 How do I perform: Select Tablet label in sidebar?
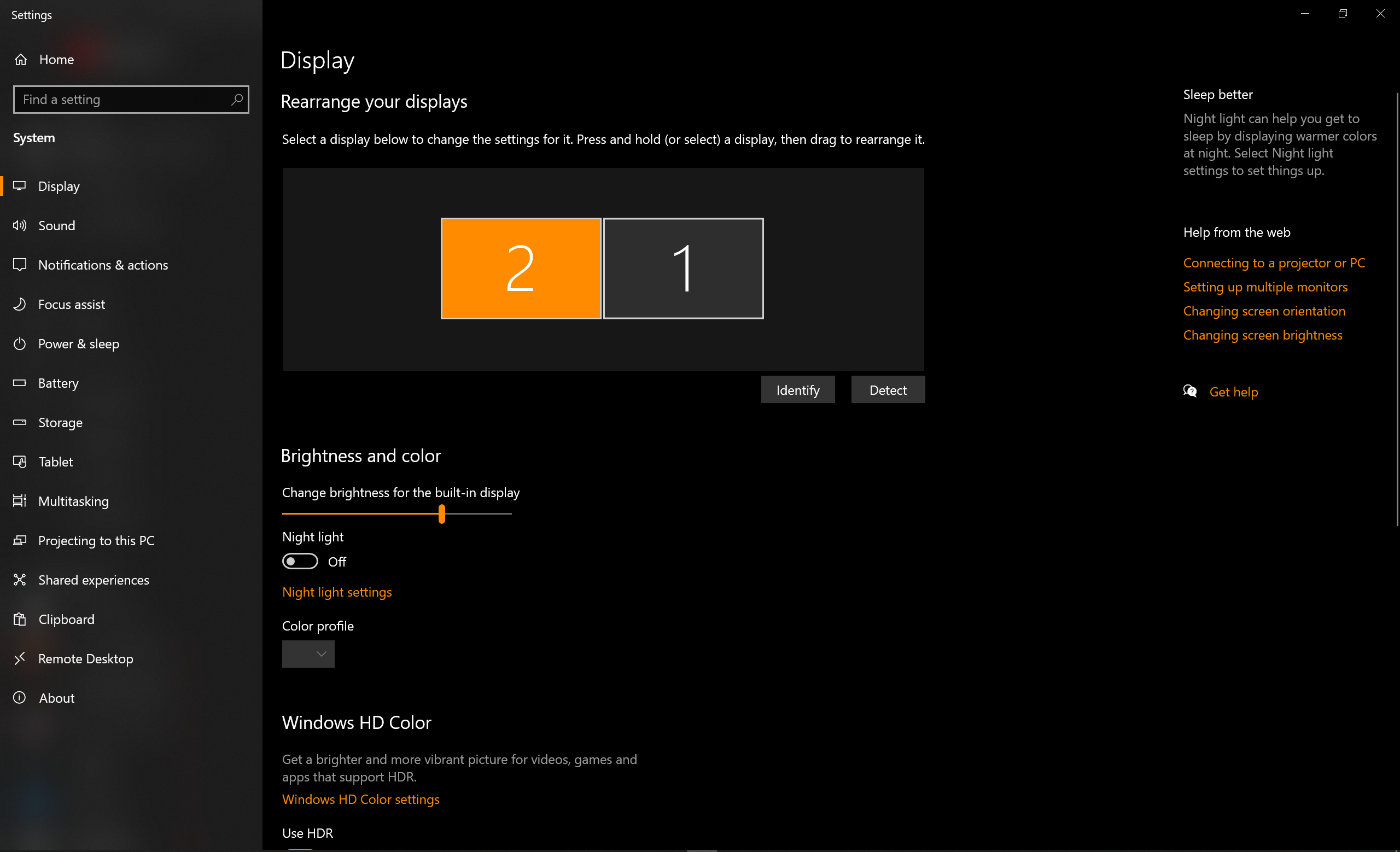pos(56,462)
